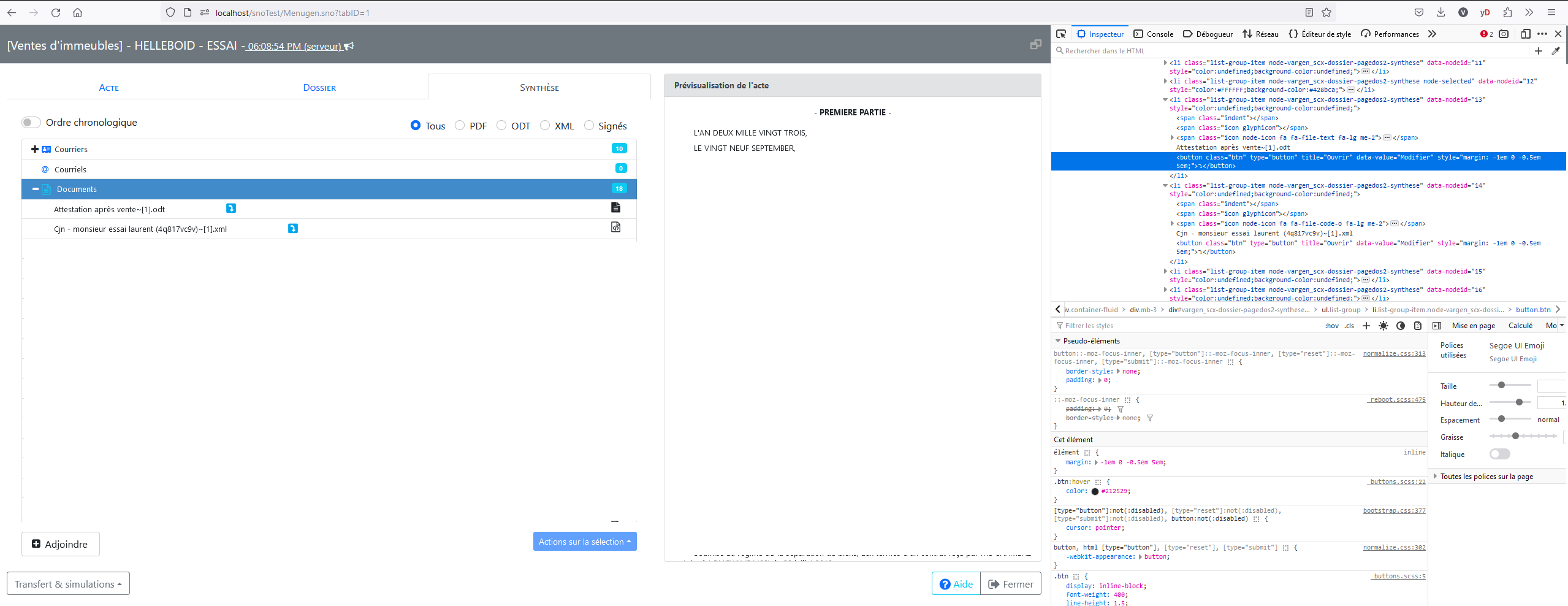Switch to the Acte tab
Viewport: 1568px width, 606px height.
(108, 87)
